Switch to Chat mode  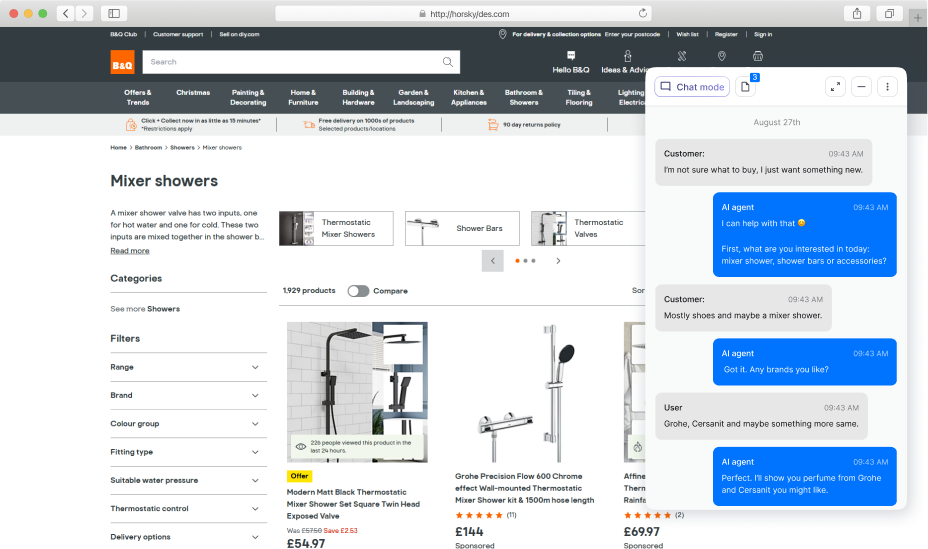pyautogui.click(x=692, y=87)
